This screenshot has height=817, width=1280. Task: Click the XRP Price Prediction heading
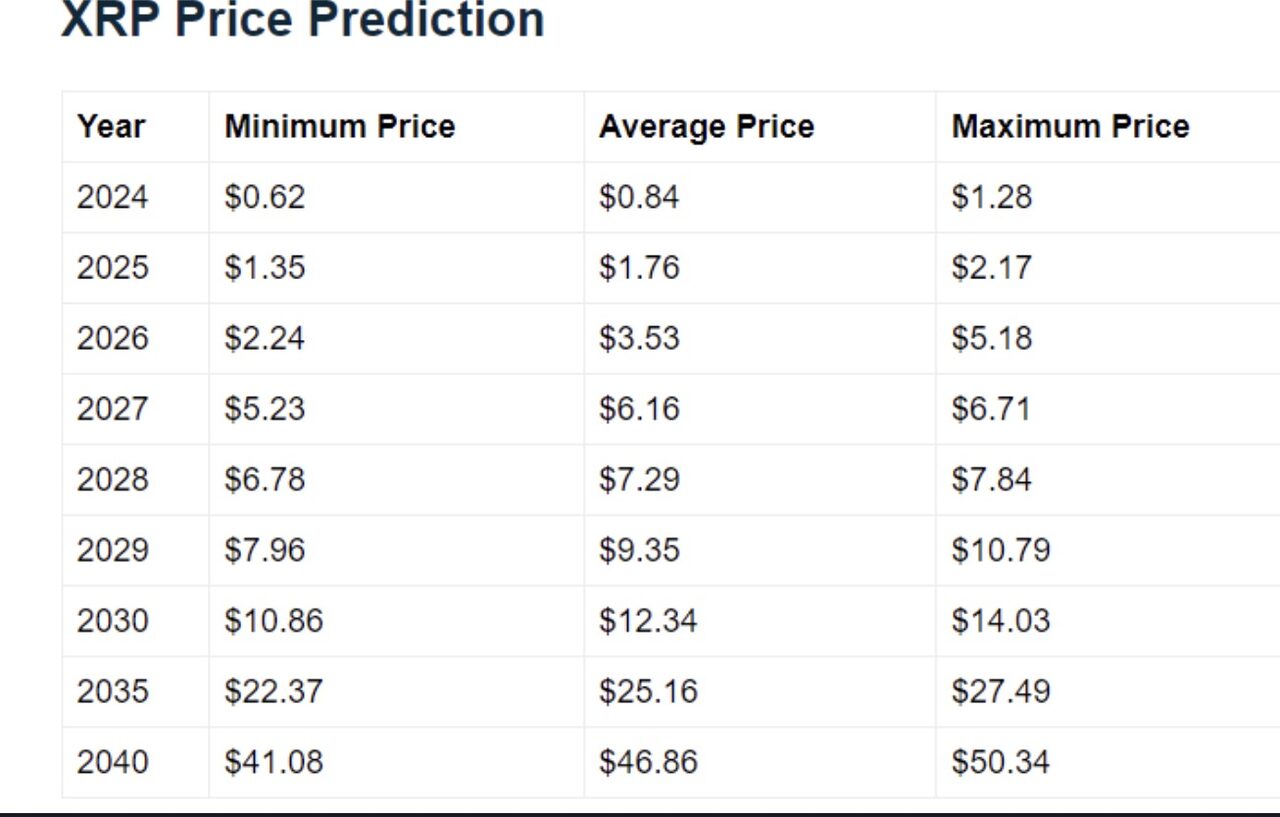click(302, 19)
